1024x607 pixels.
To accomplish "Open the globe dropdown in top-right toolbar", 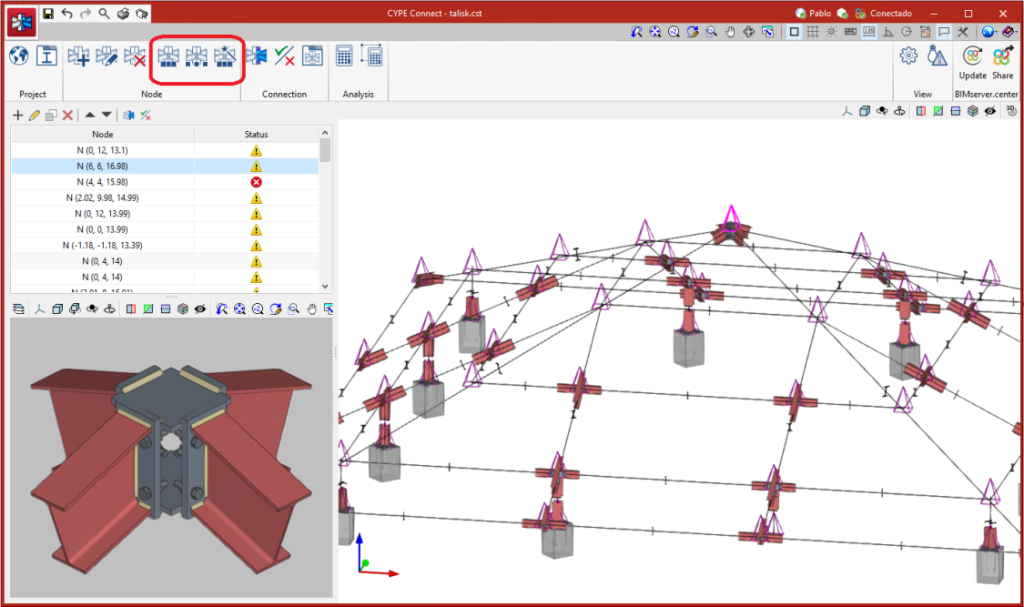I will (990, 32).
